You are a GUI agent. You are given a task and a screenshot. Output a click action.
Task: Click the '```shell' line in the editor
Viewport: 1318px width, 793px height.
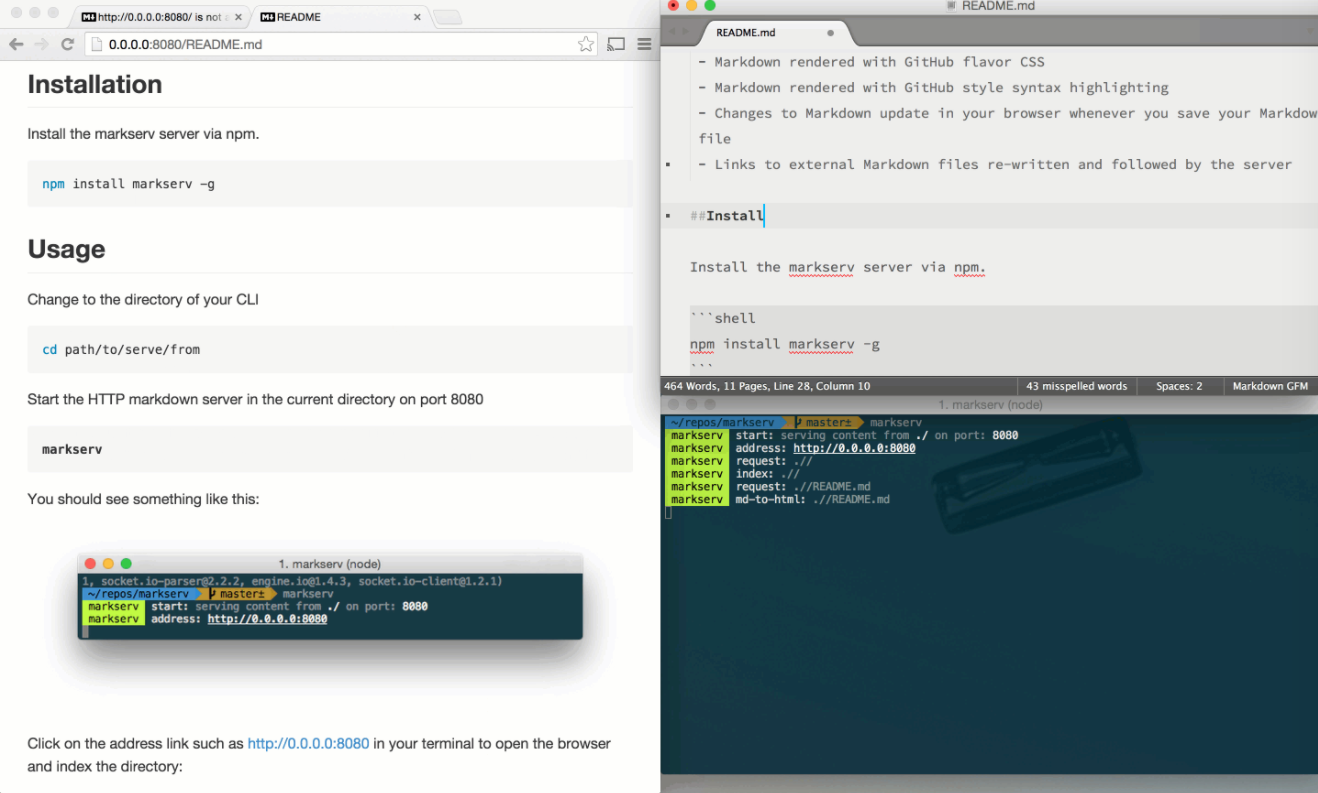click(x=723, y=318)
